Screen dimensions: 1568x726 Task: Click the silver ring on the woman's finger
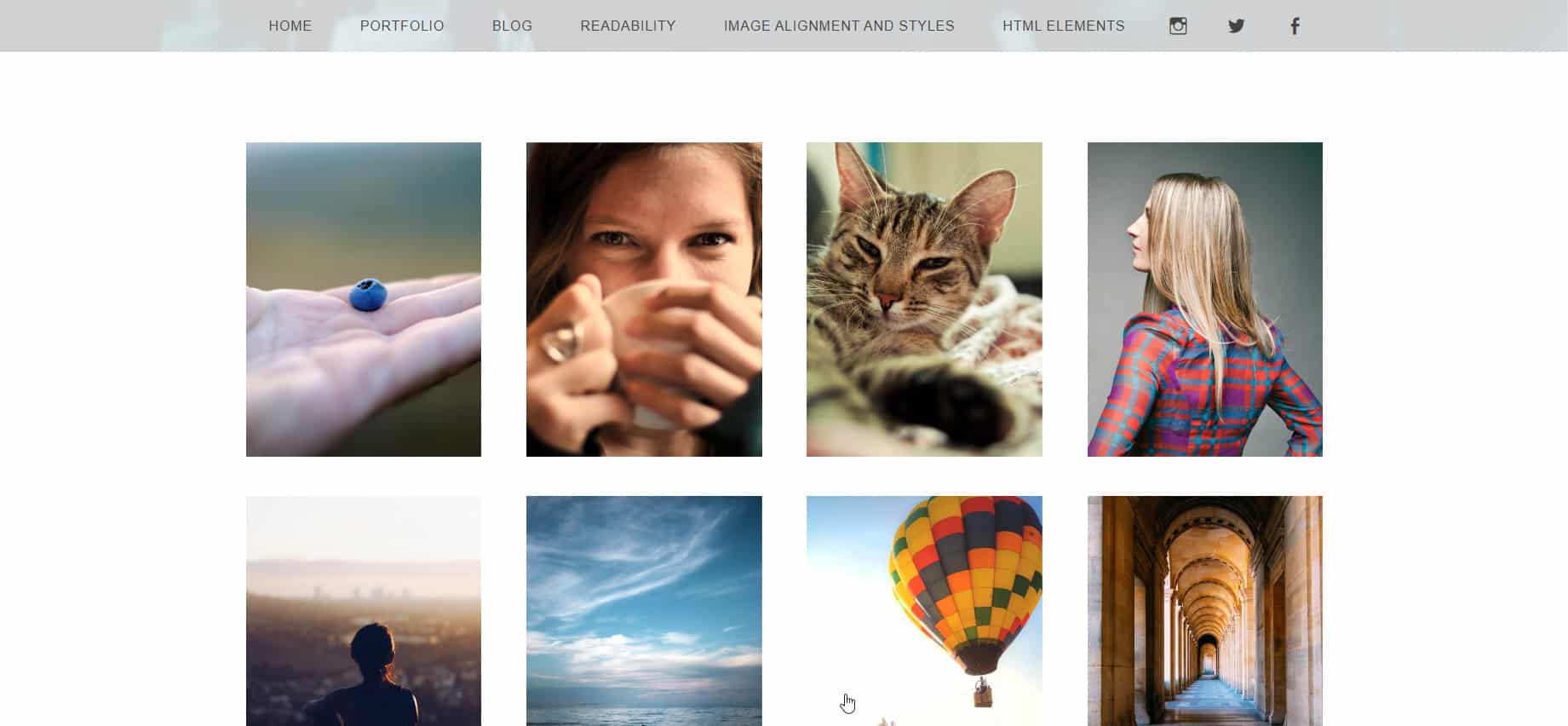562,342
